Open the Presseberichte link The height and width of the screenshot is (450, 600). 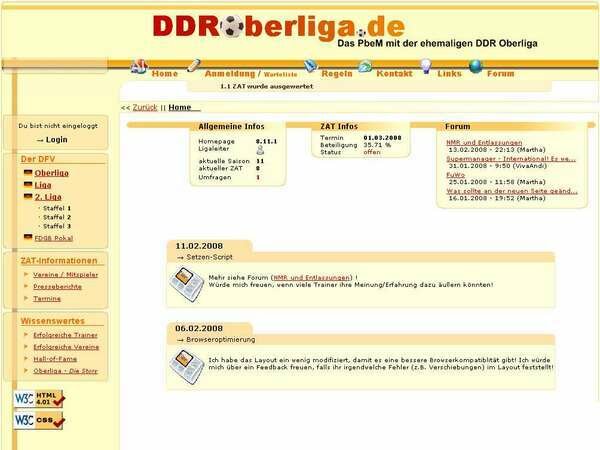[57, 287]
